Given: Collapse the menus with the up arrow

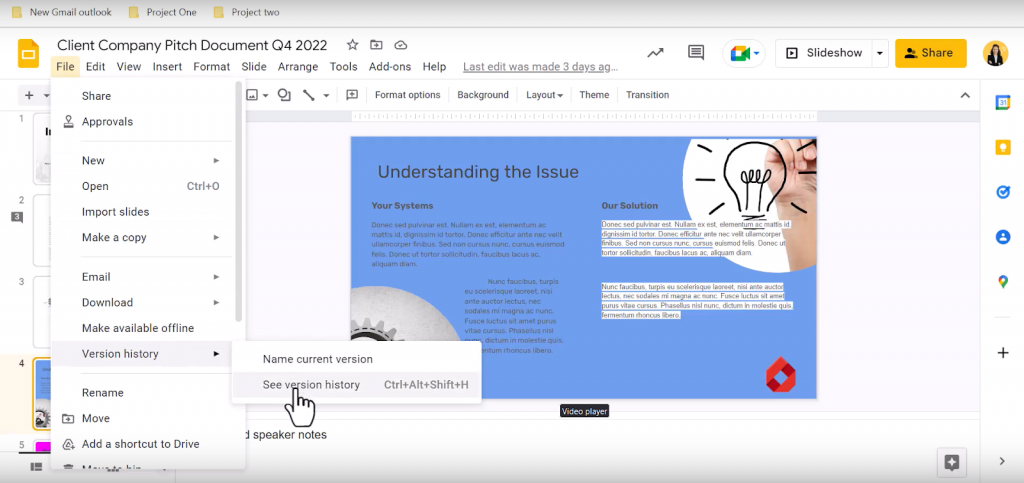Looking at the screenshot, I should 965,95.
